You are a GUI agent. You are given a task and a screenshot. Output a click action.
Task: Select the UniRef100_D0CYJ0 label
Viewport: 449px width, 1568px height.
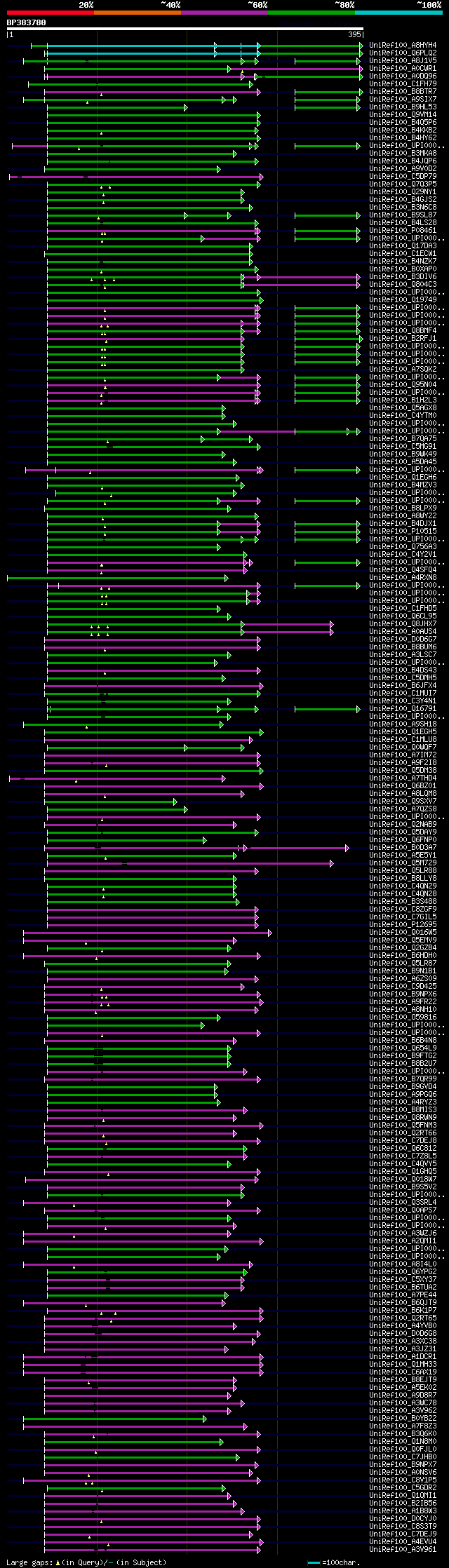tap(403, 1518)
